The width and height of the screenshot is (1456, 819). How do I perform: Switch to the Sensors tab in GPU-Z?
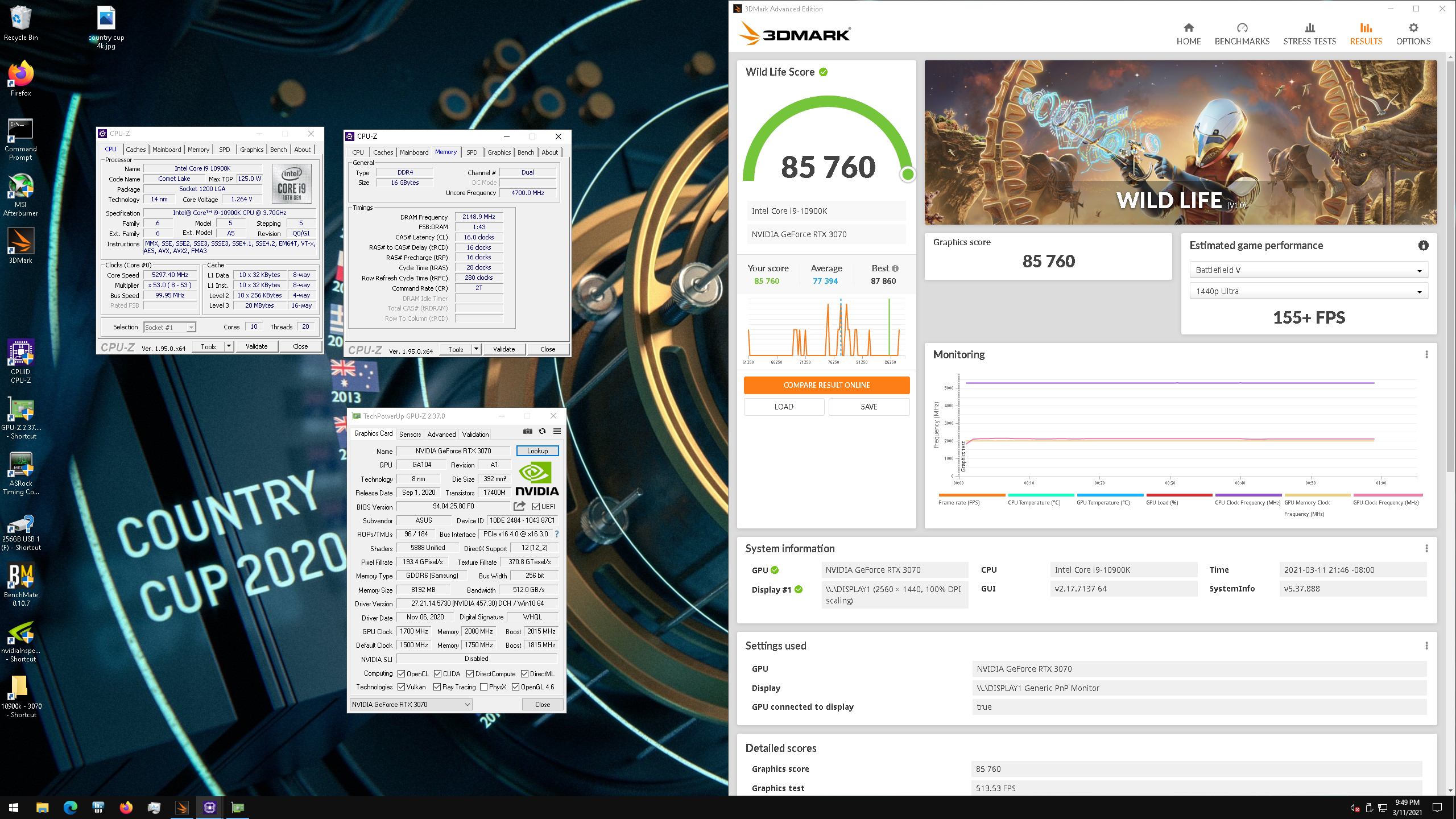tap(410, 434)
